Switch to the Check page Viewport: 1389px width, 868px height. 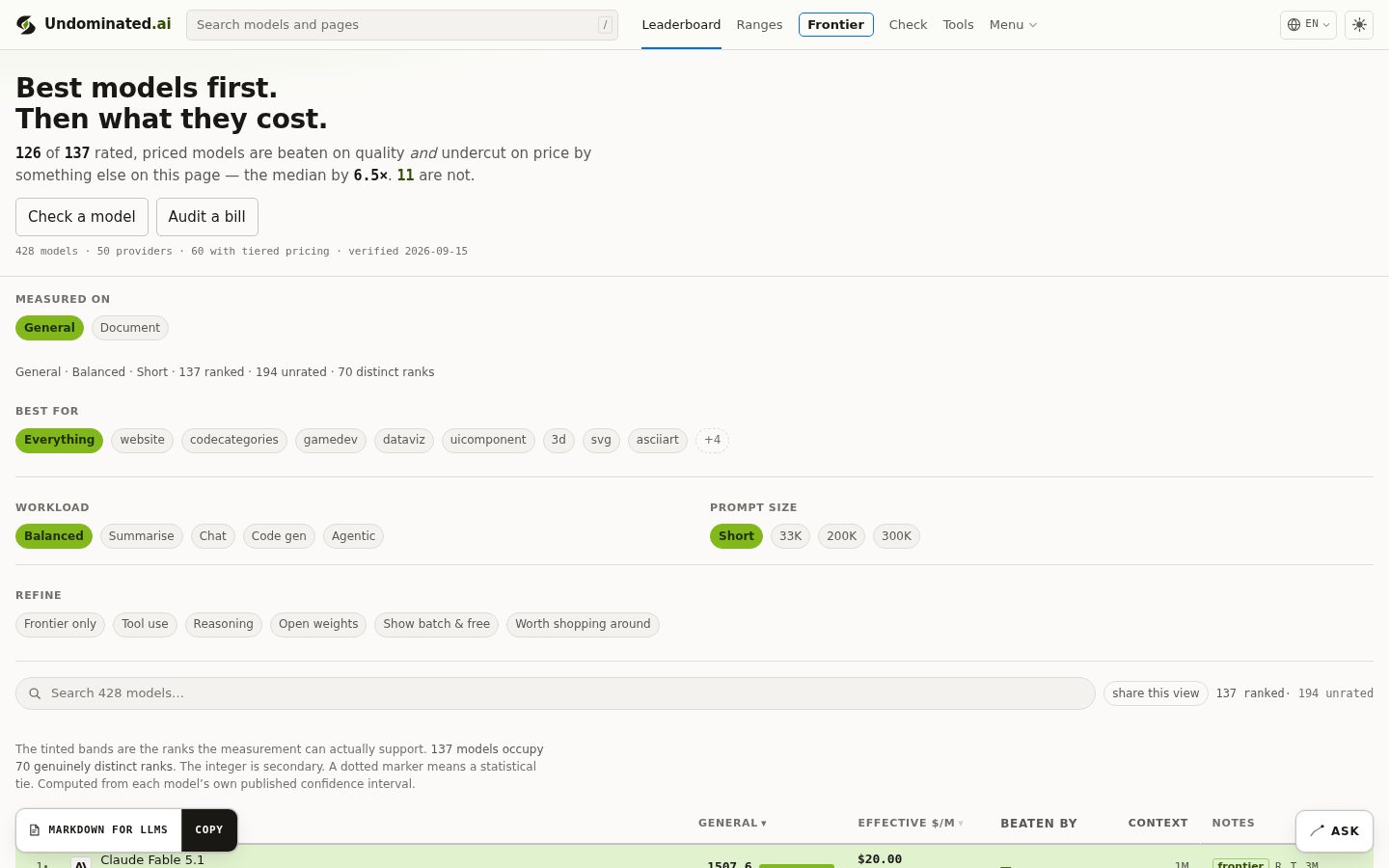pyautogui.click(x=908, y=25)
